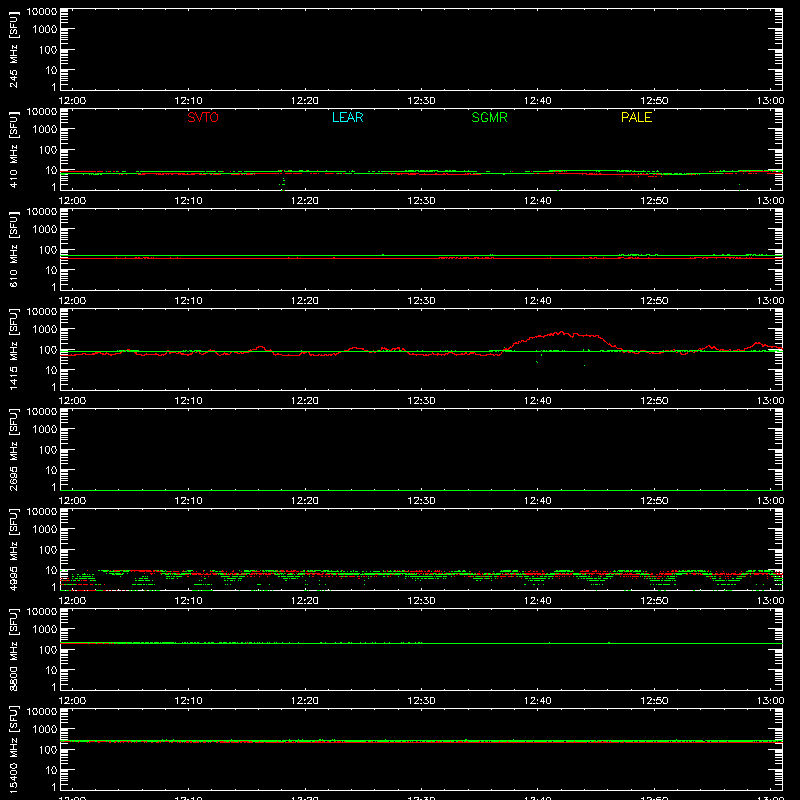Select the 2695 MHz [SFU] axis title
The height and width of the screenshot is (800, 800).
click(13, 449)
